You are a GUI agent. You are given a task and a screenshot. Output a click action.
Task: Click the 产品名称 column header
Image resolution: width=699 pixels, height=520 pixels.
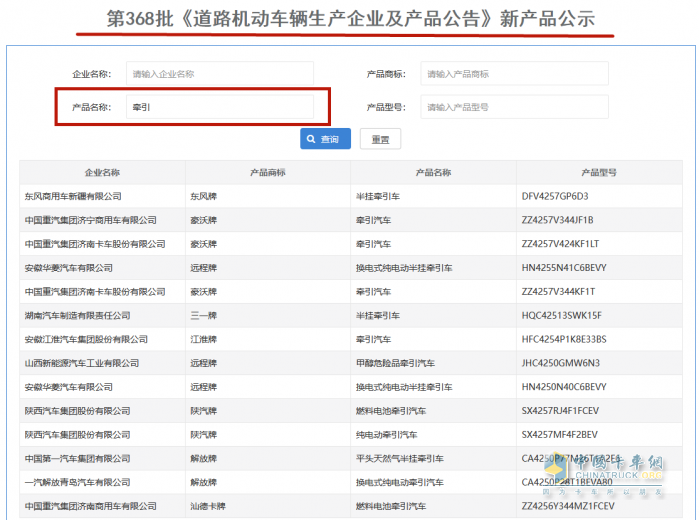[x=433, y=173]
